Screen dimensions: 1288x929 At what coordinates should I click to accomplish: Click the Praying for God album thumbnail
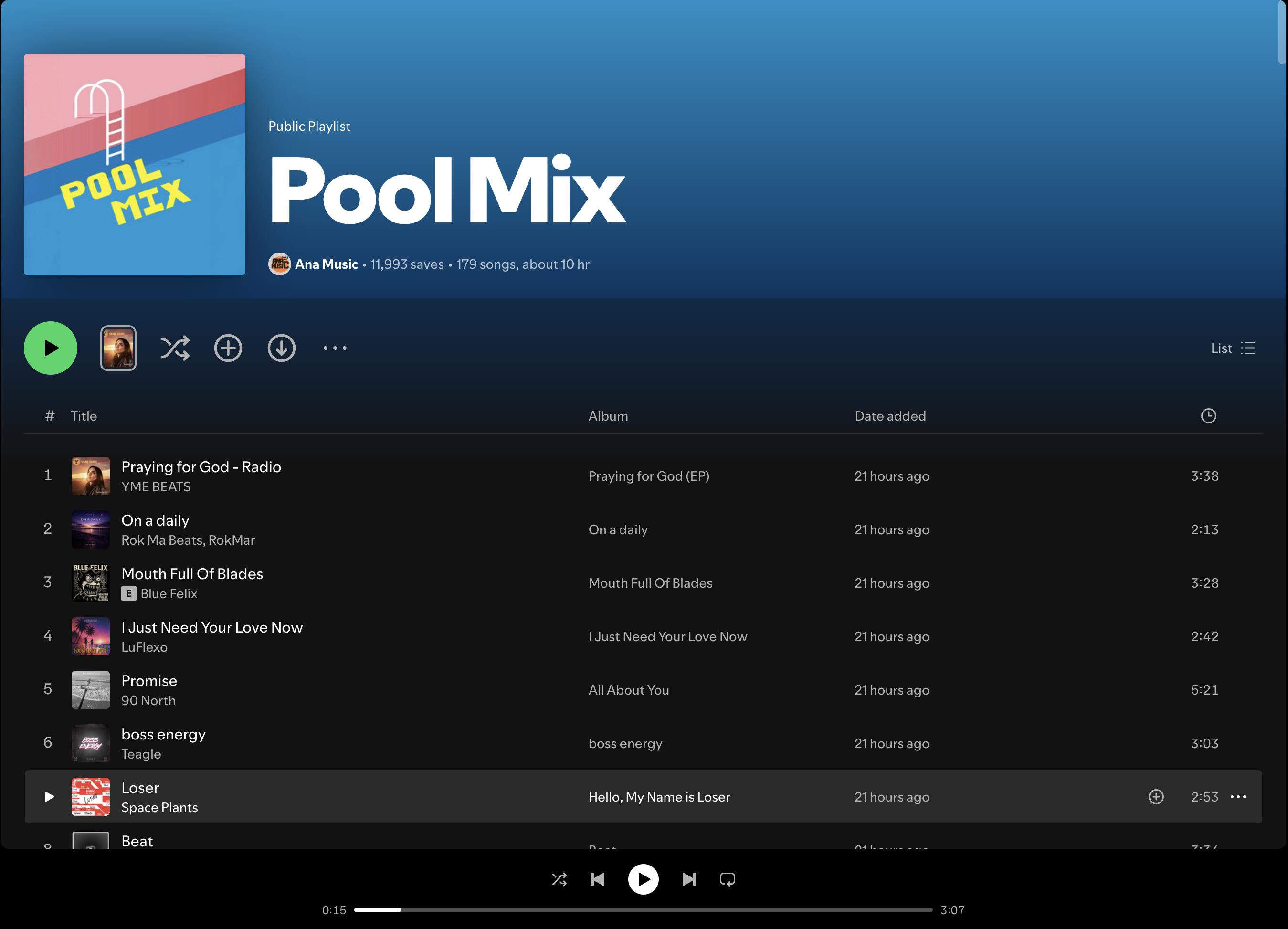point(90,476)
